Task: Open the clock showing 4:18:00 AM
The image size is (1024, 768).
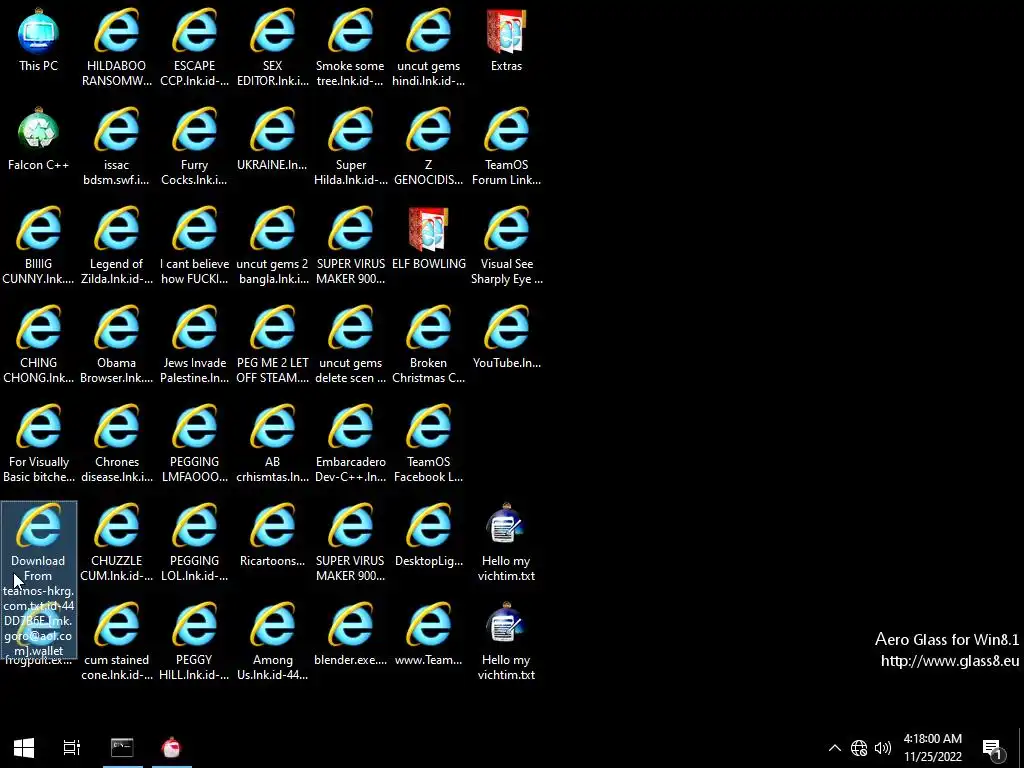Action: point(933,748)
